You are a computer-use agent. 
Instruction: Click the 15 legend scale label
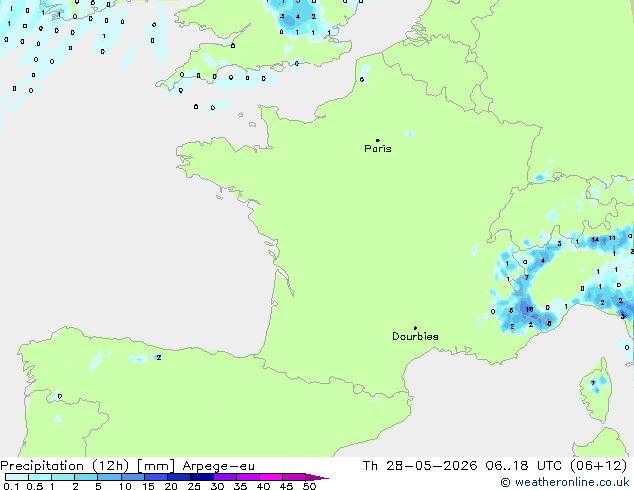[x=148, y=486]
